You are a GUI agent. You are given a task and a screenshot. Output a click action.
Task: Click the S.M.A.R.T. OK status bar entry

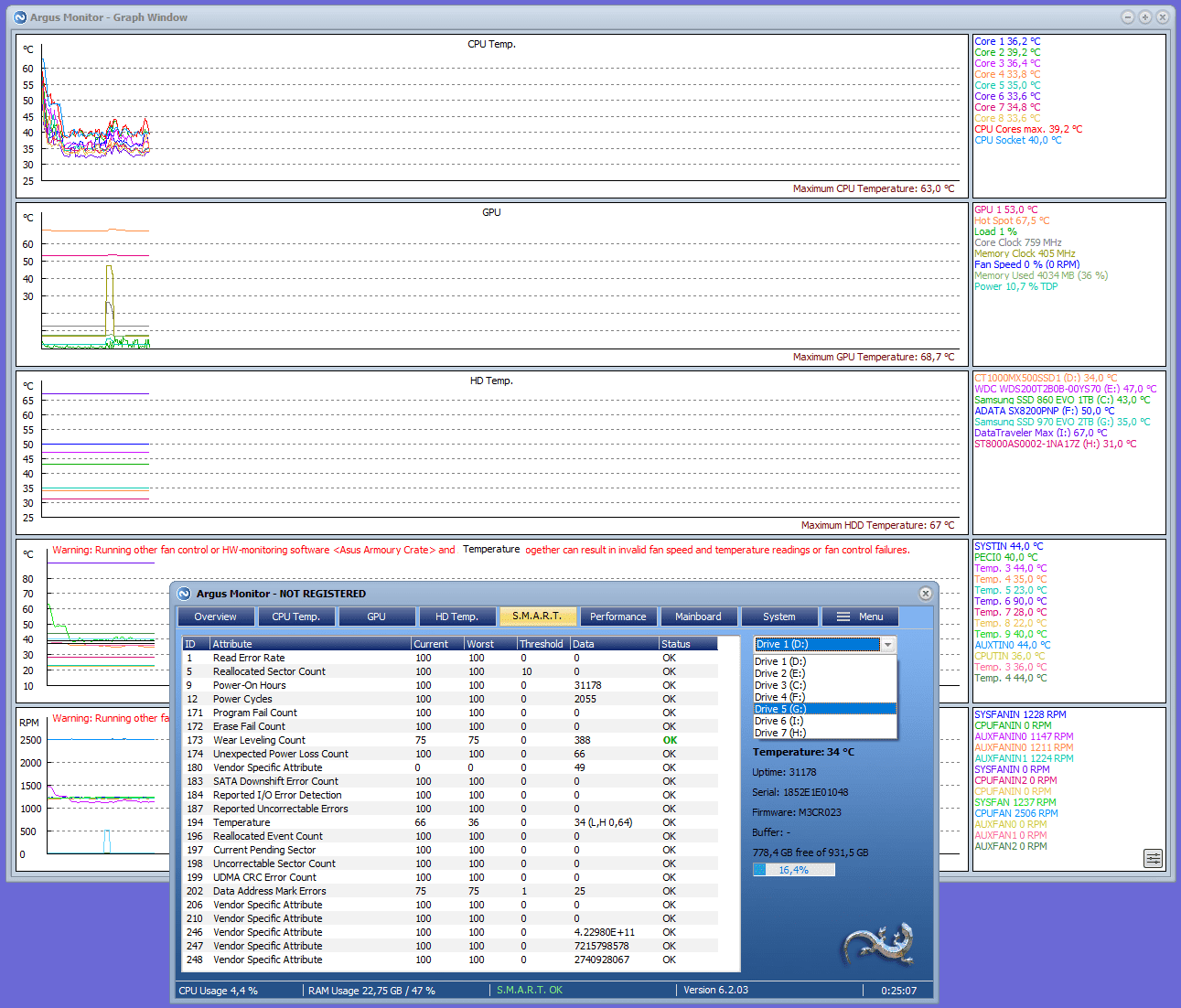coord(530,990)
